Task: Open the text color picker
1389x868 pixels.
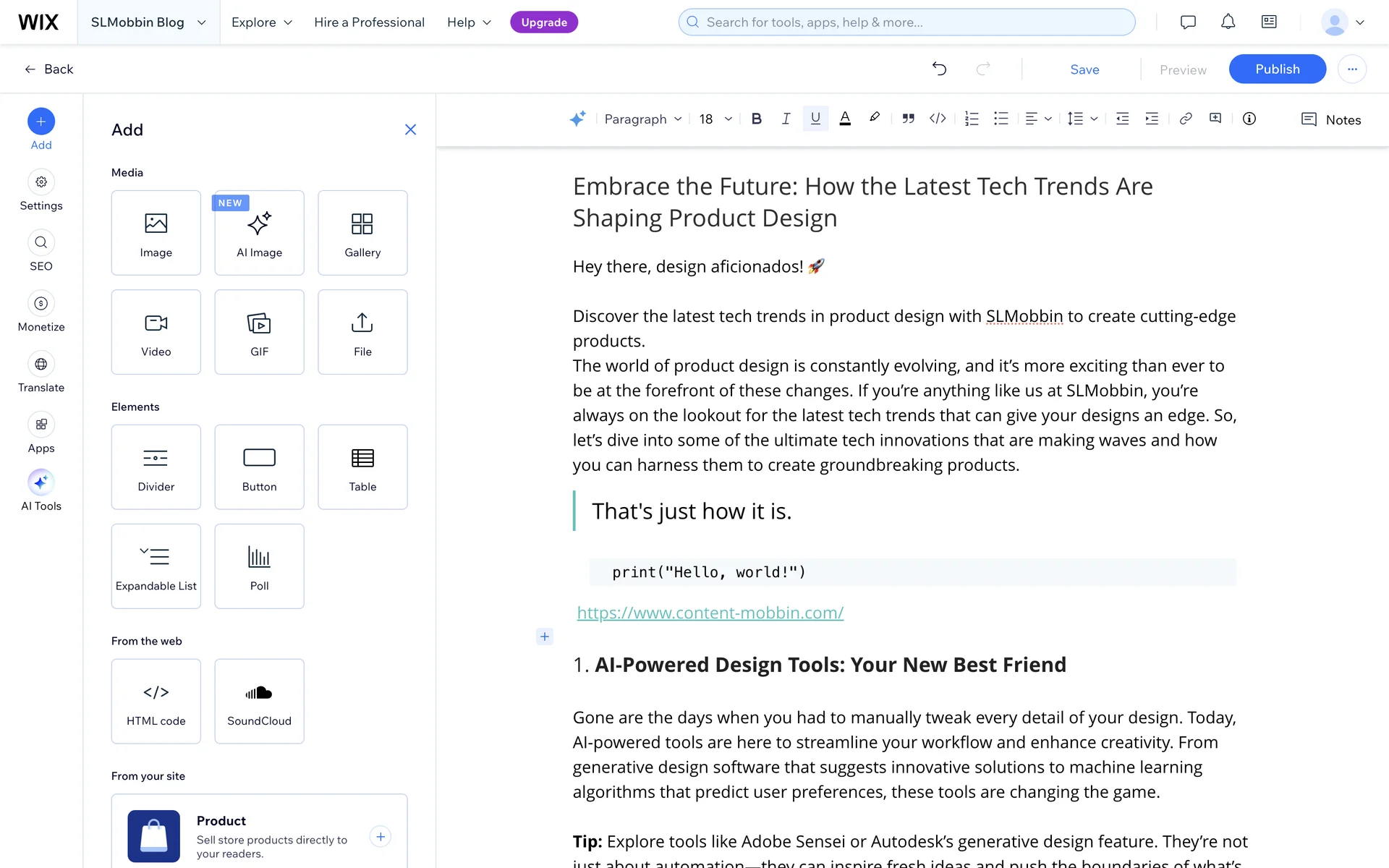Action: [844, 119]
